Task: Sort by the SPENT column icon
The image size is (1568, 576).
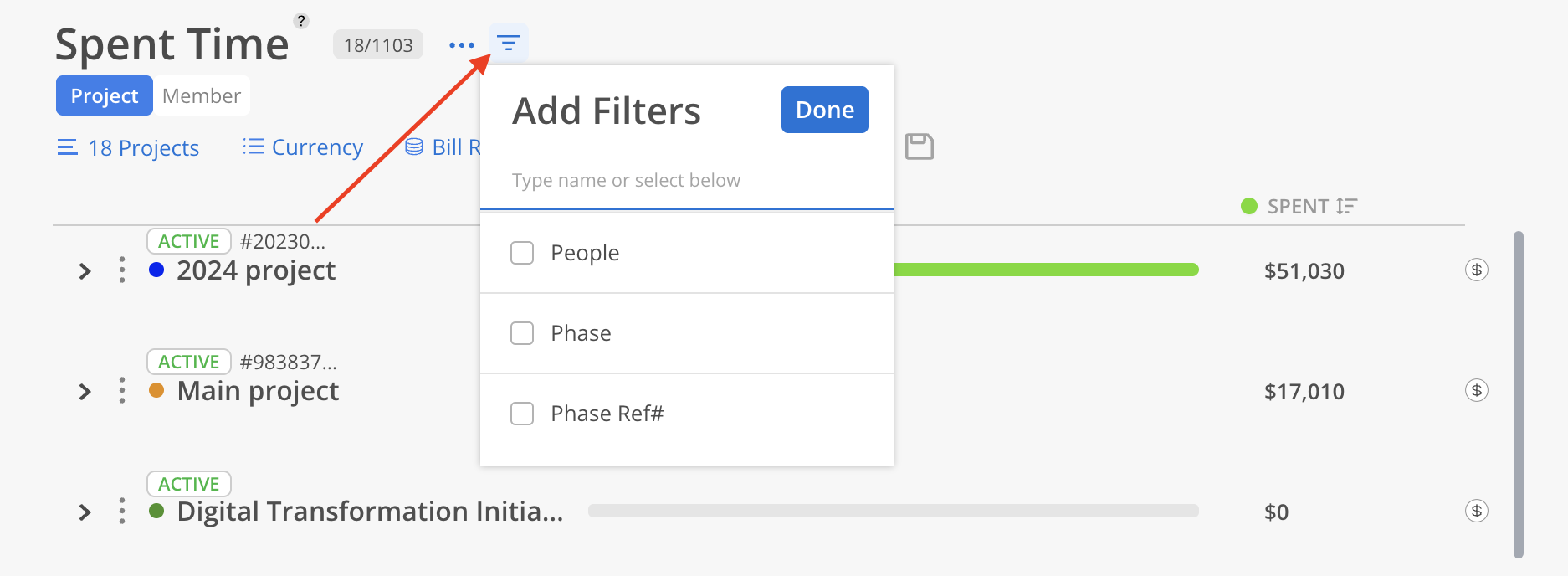Action: [x=1346, y=206]
